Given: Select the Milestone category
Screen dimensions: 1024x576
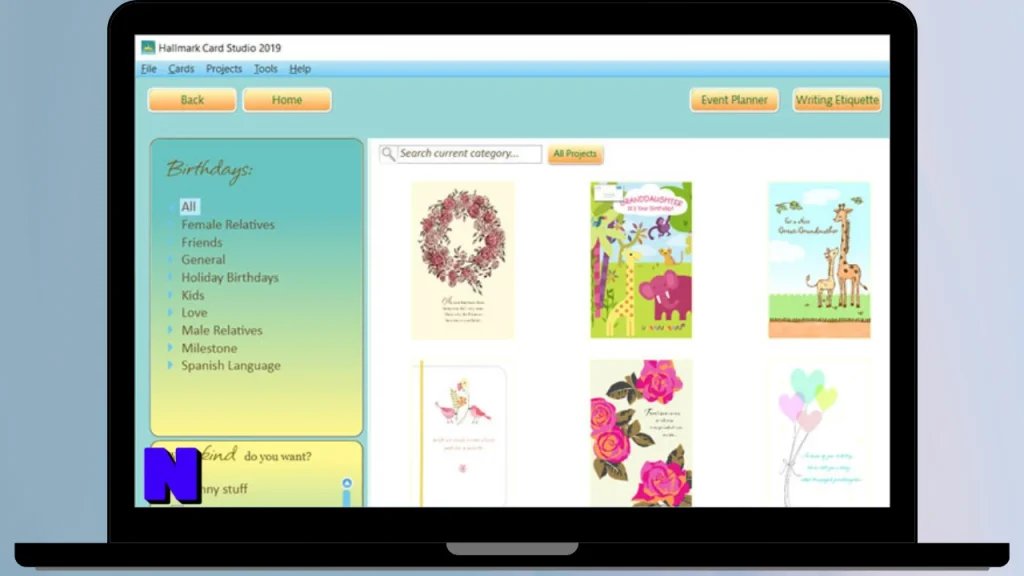Looking at the screenshot, I should 209,348.
